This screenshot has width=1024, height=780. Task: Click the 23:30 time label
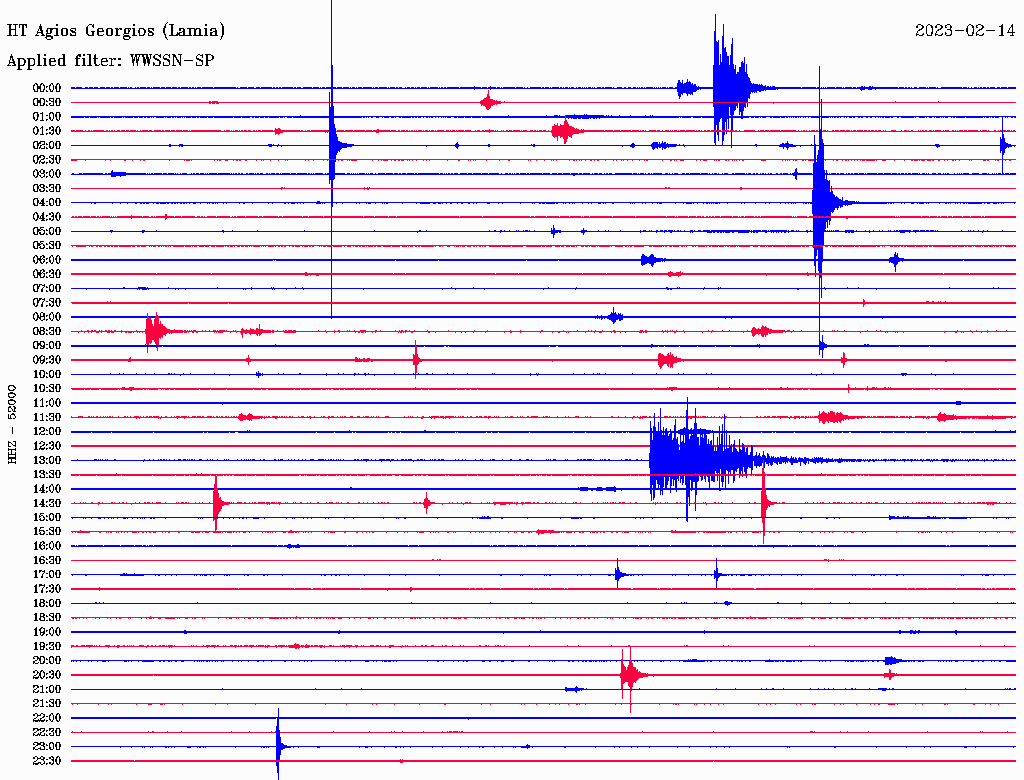[x=47, y=762]
